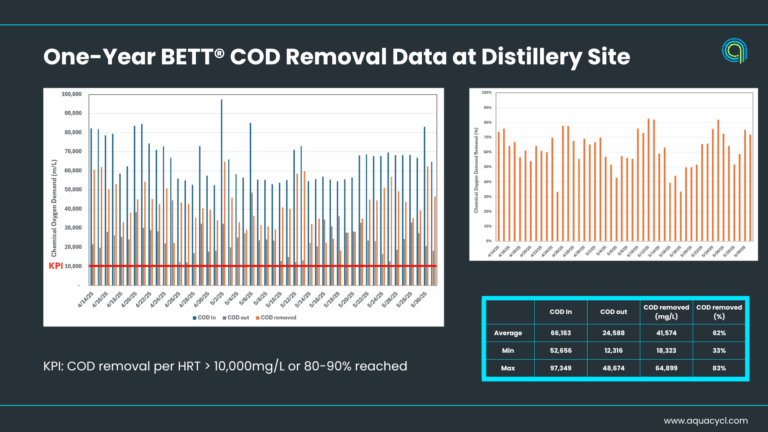Image resolution: width=768 pixels, height=432 pixels.
Task: Click the 'Chemical Oxygen Demand (m/L)' axis title
Action: 54,208
